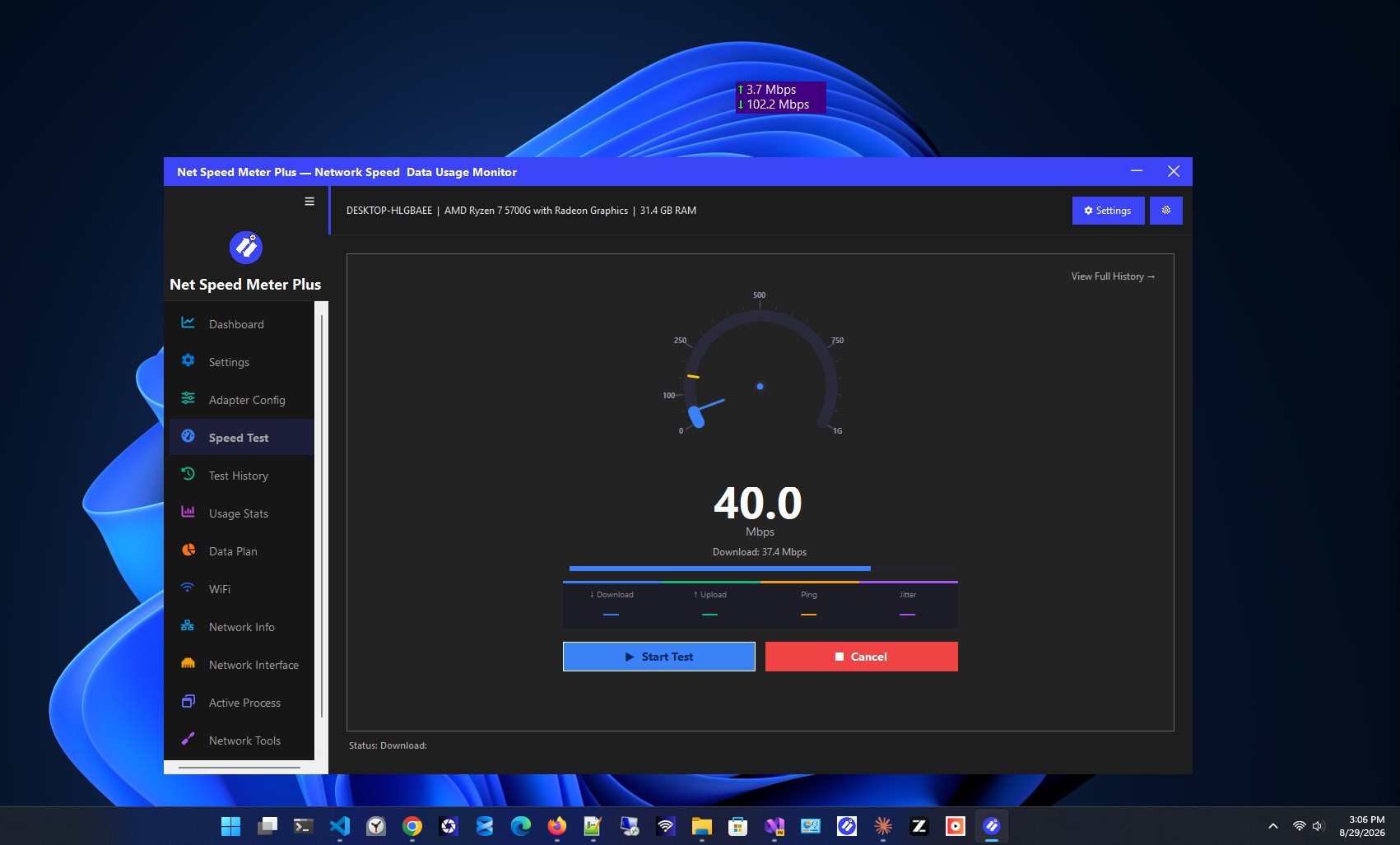Click the Active Process icon
The height and width of the screenshot is (845, 1400).
coord(188,701)
